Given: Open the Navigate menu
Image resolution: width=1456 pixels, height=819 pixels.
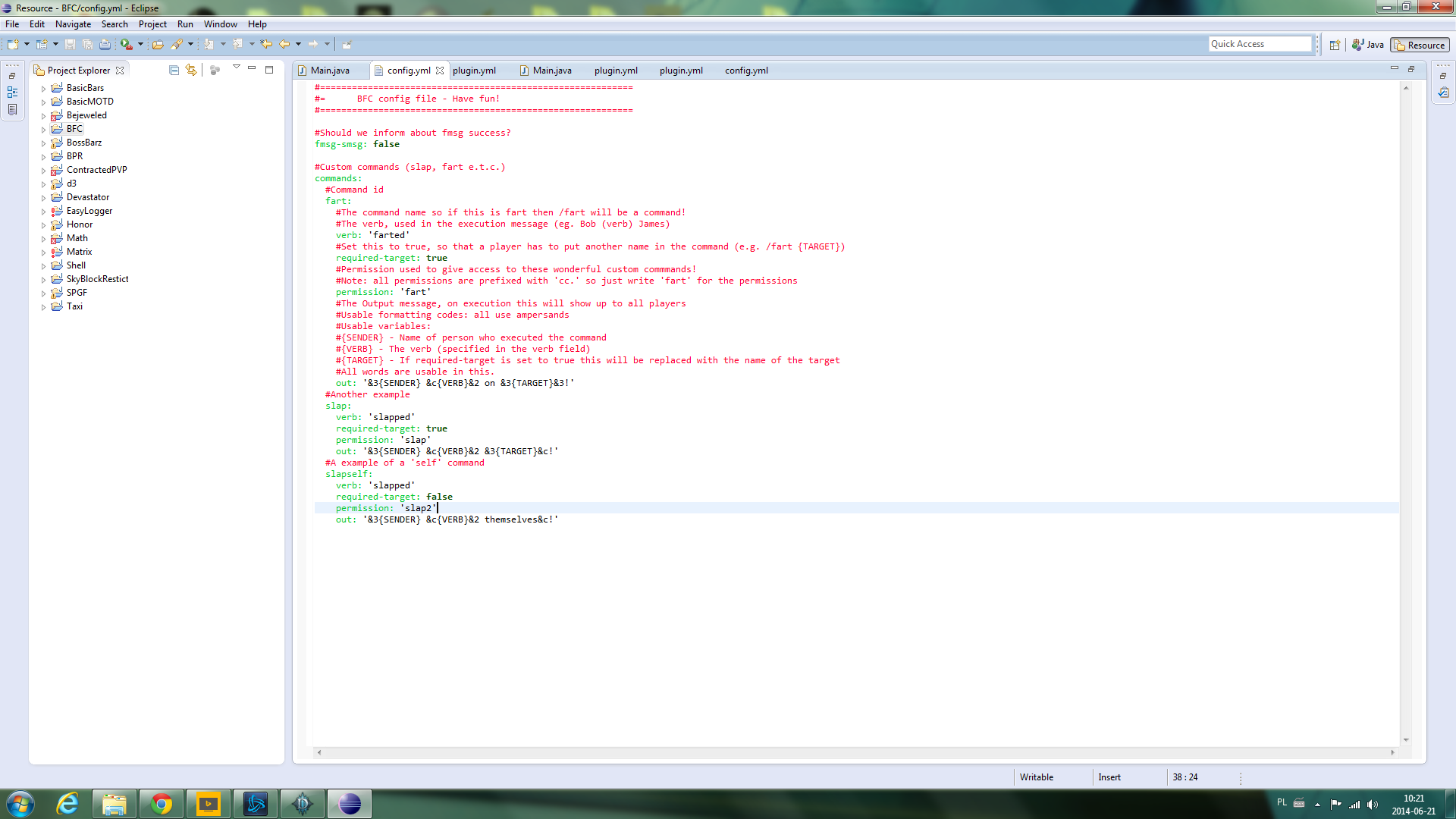Looking at the screenshot, I should pyautogui.click(x=73, y=24).
